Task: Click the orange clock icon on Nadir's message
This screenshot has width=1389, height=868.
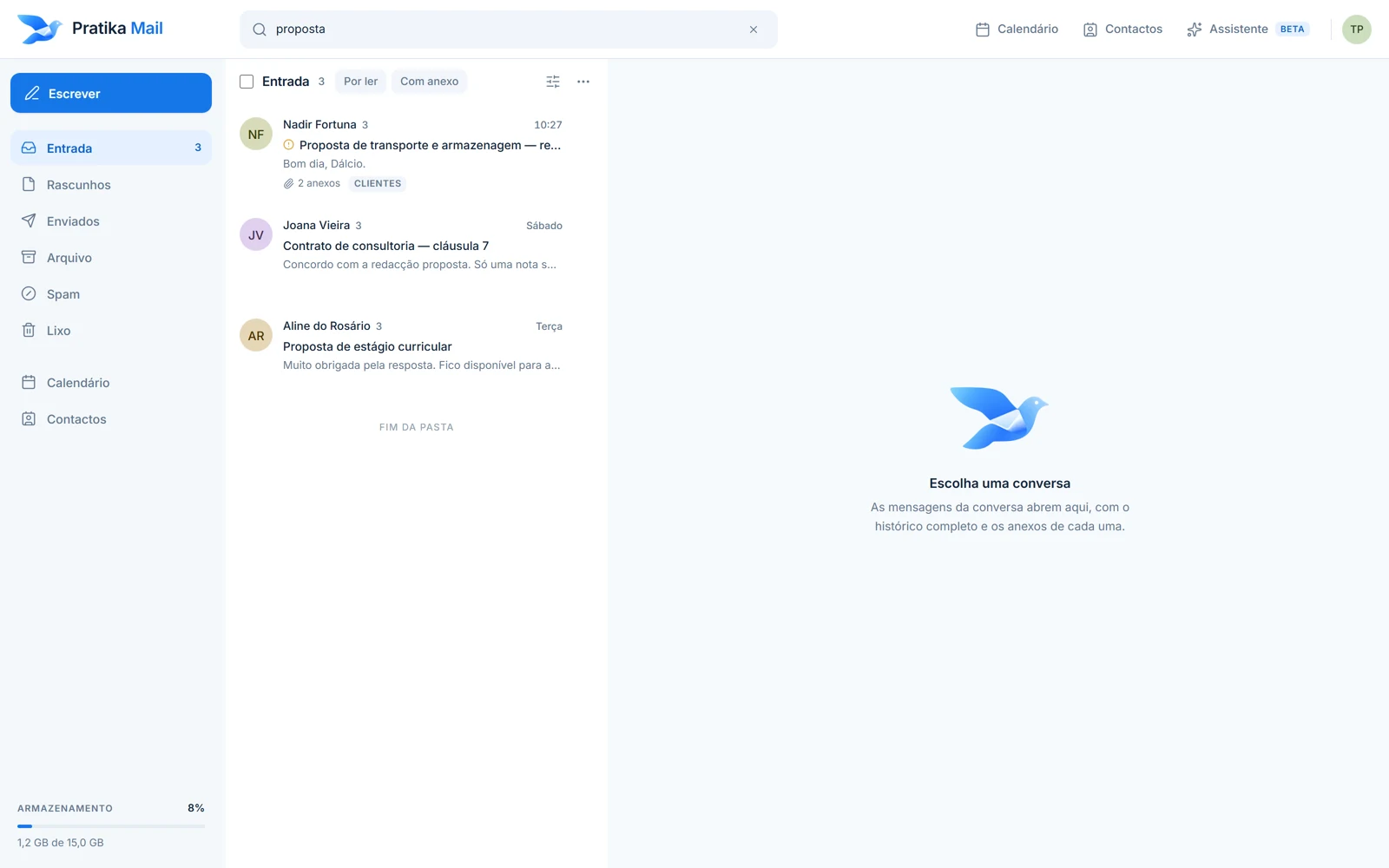Action: 289,145
